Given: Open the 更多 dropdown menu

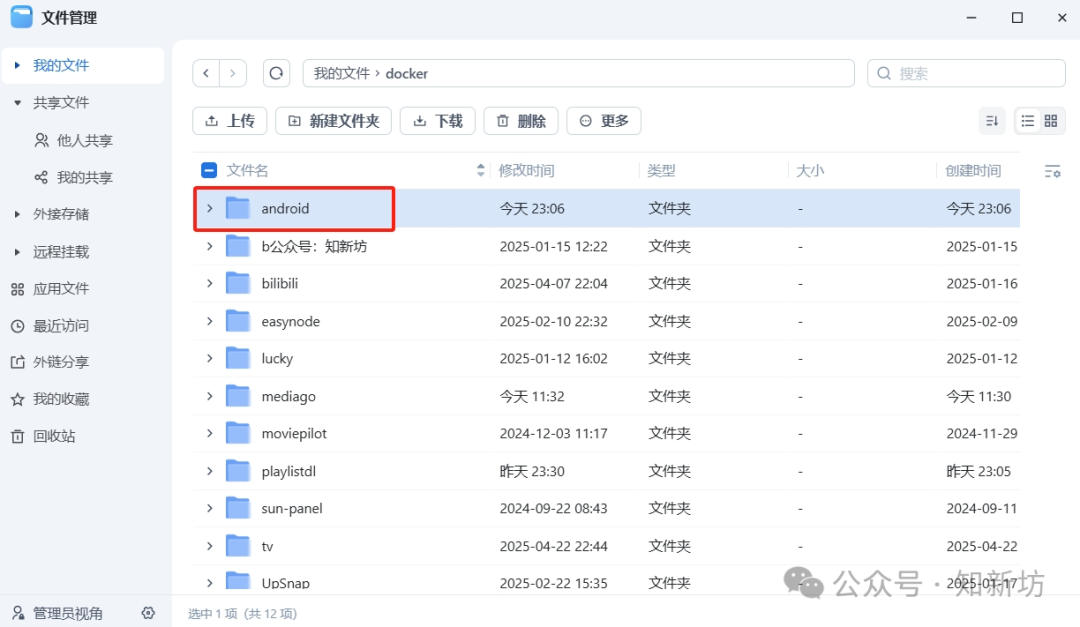Looking at the screenshot, I should [x=603, y=120].
